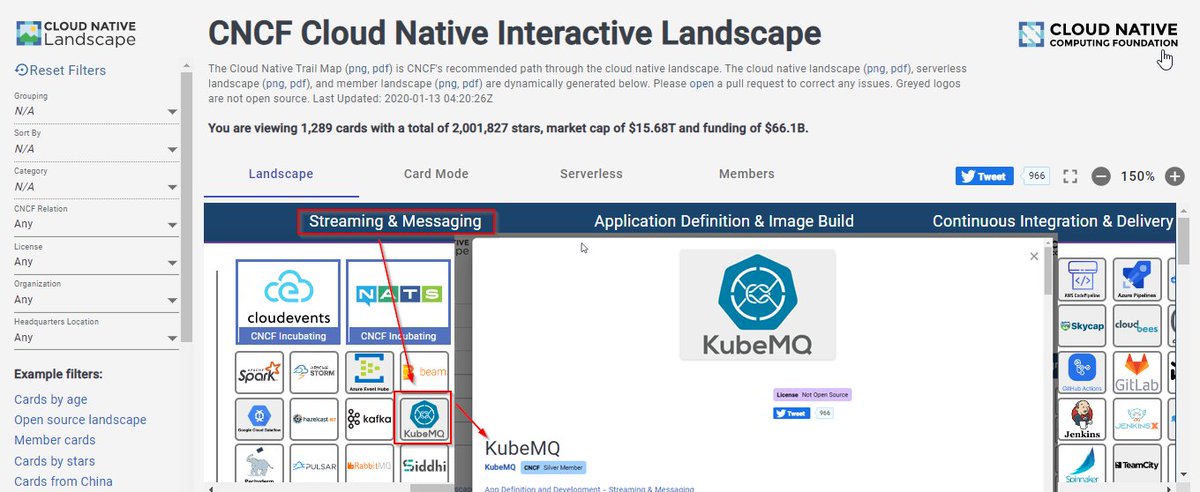This screenshot has width=1200, height=492.
Task: Expand the Organization filter dropdown
Action: tap(96, 300)
